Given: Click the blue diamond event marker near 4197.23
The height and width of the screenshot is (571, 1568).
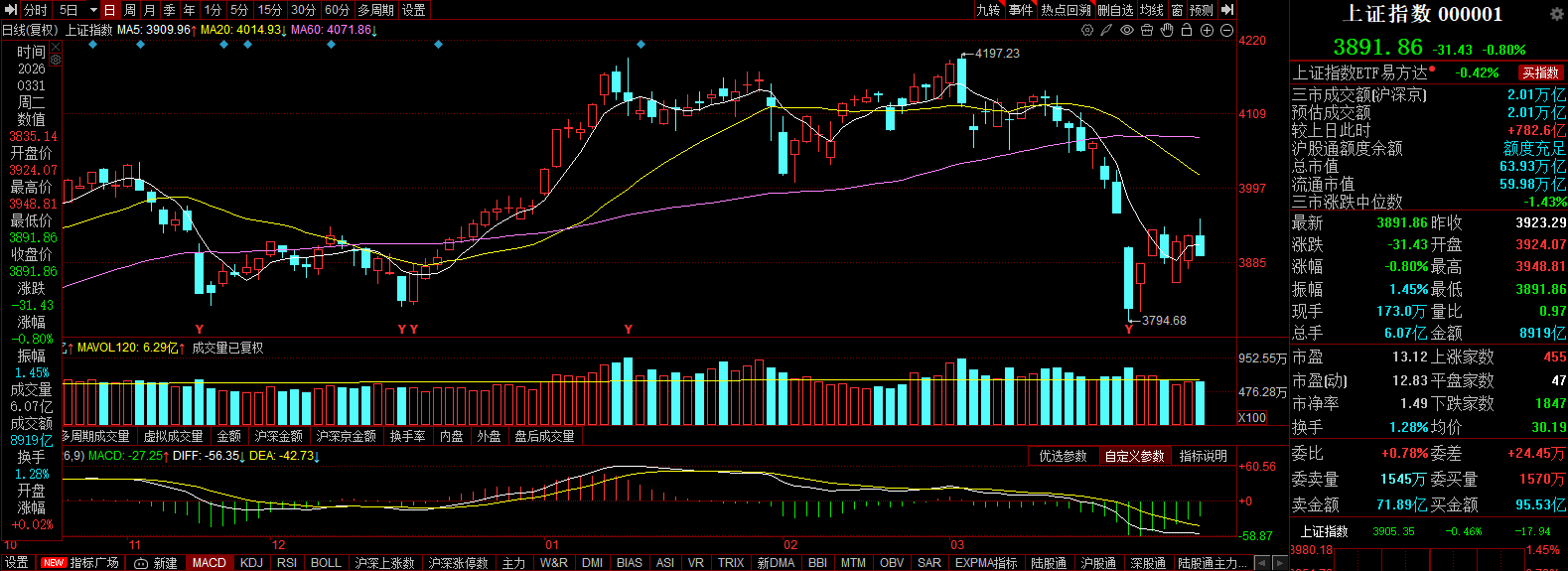Looking at the screenshot, I should click(x=641, y=45).
